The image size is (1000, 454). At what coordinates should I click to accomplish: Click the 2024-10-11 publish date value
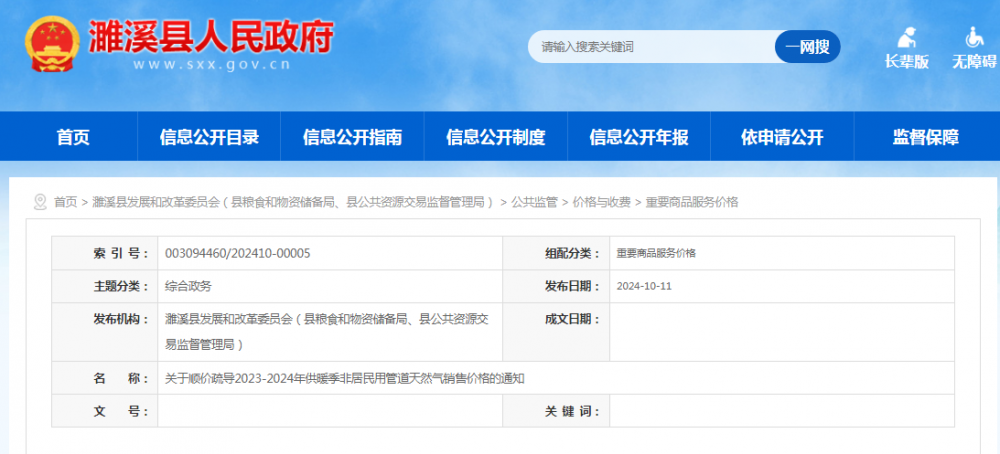tap(644, 286)
